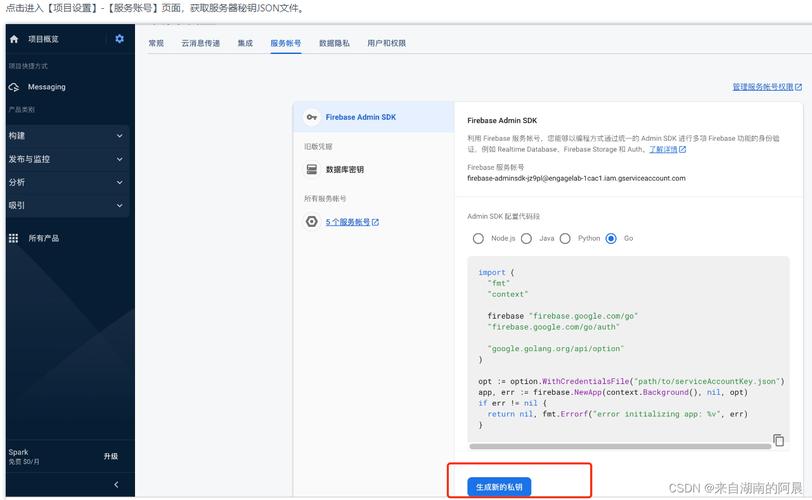Collapse the sidebar with the left chevron
The height and width of the screenshot is (500, 812).
pyautogui.click(x=116, y=484)
